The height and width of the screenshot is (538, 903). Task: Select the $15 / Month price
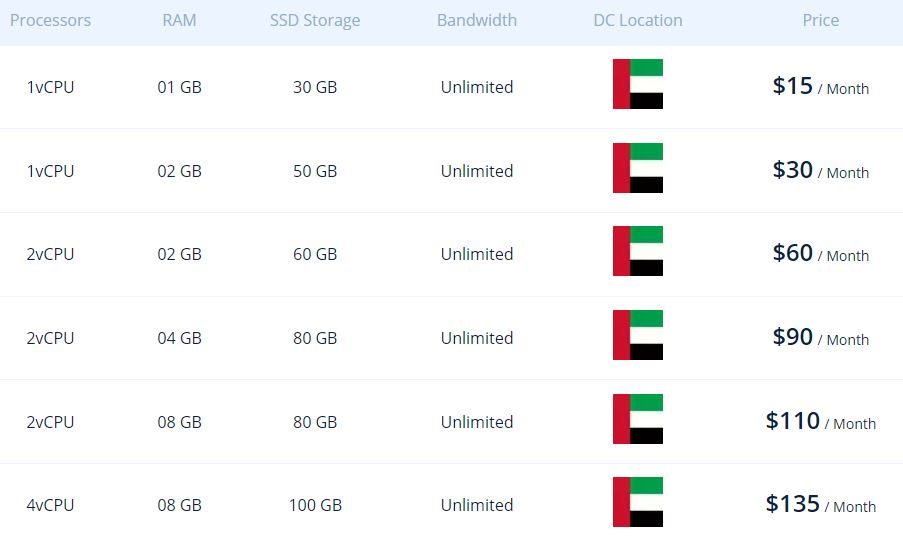(820, 87)
